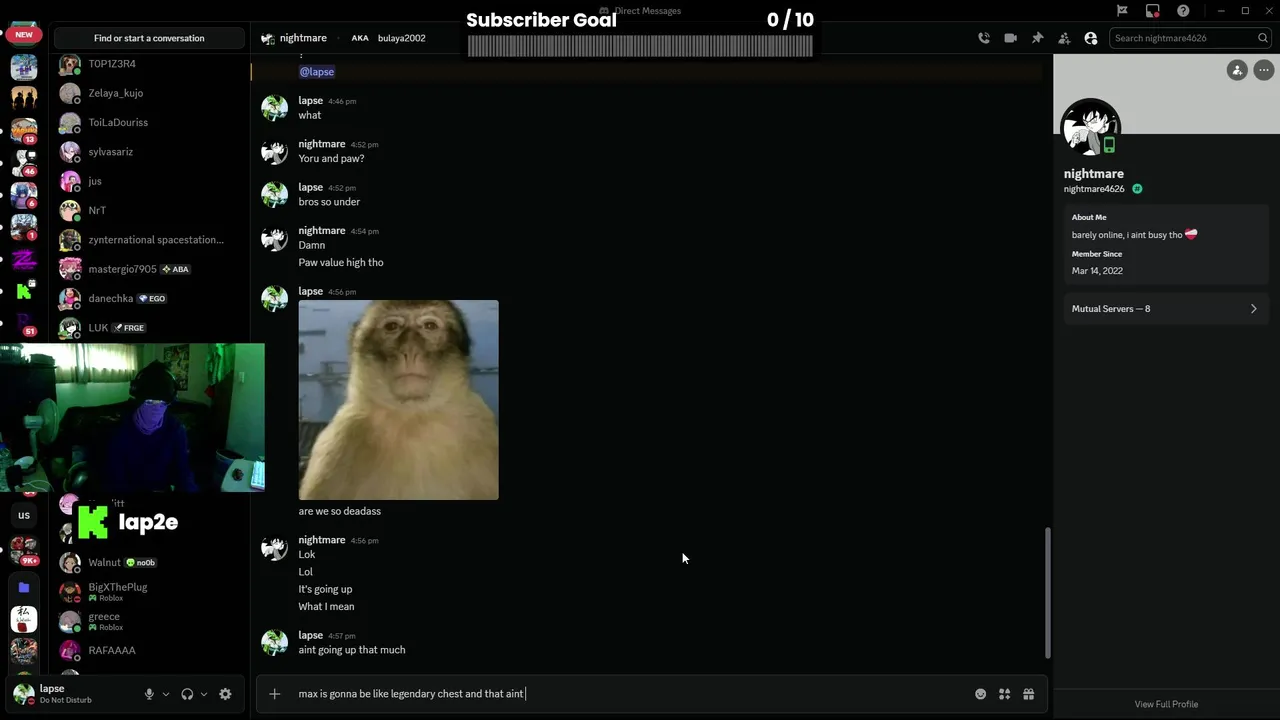
Task: Open server with 9K+ badge
Action: point(24,551)
